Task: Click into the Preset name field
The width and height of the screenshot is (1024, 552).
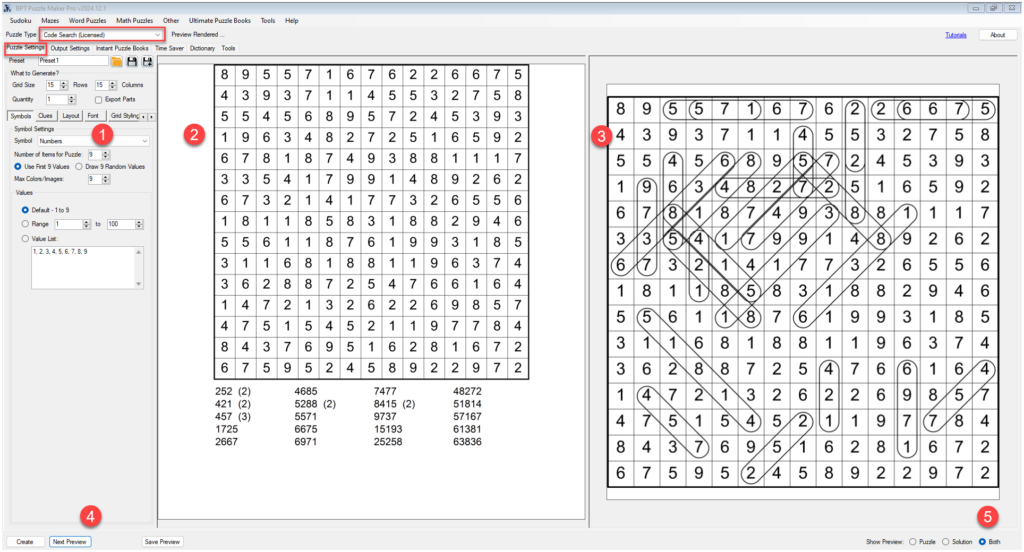Action: coord(72,61)
